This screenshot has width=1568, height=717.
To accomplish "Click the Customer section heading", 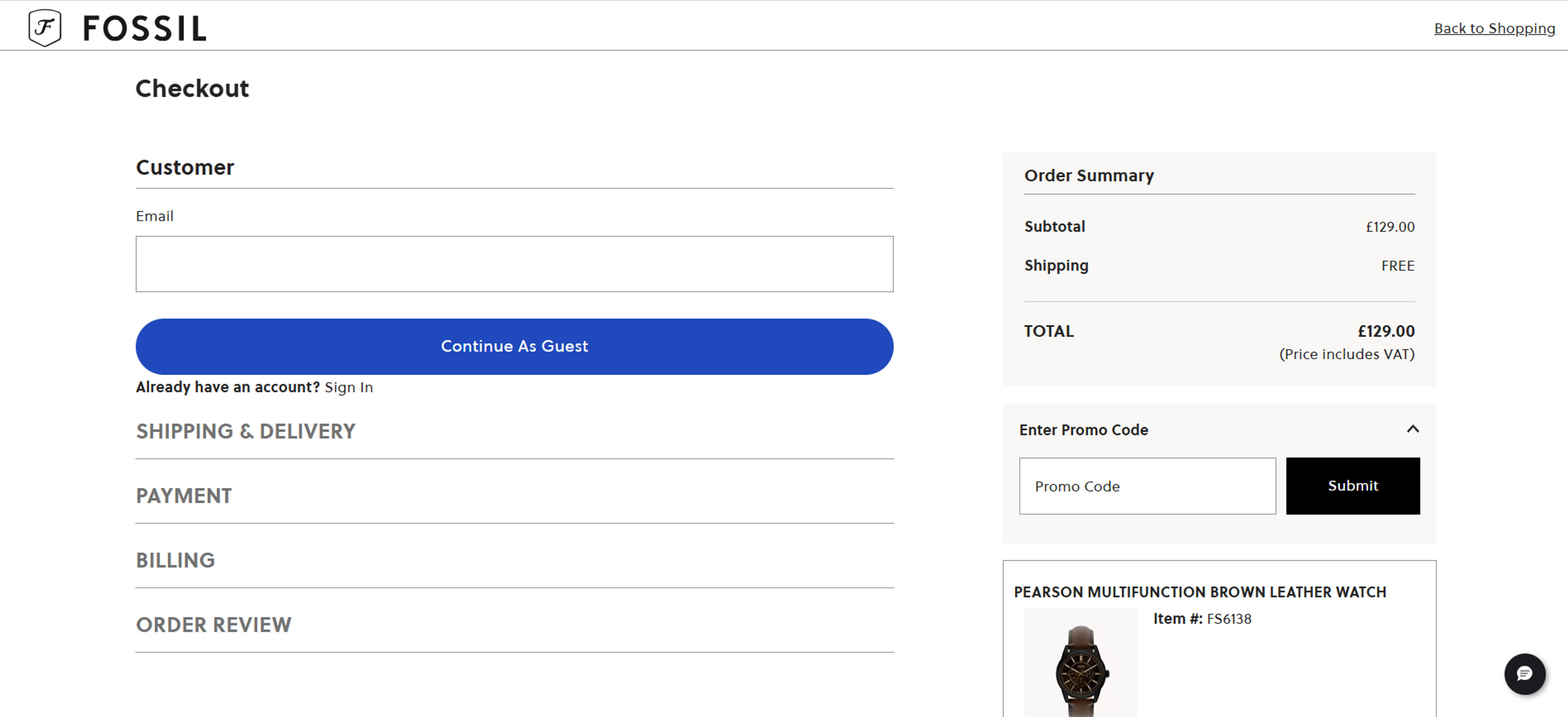I will click(x=185, y=168).
